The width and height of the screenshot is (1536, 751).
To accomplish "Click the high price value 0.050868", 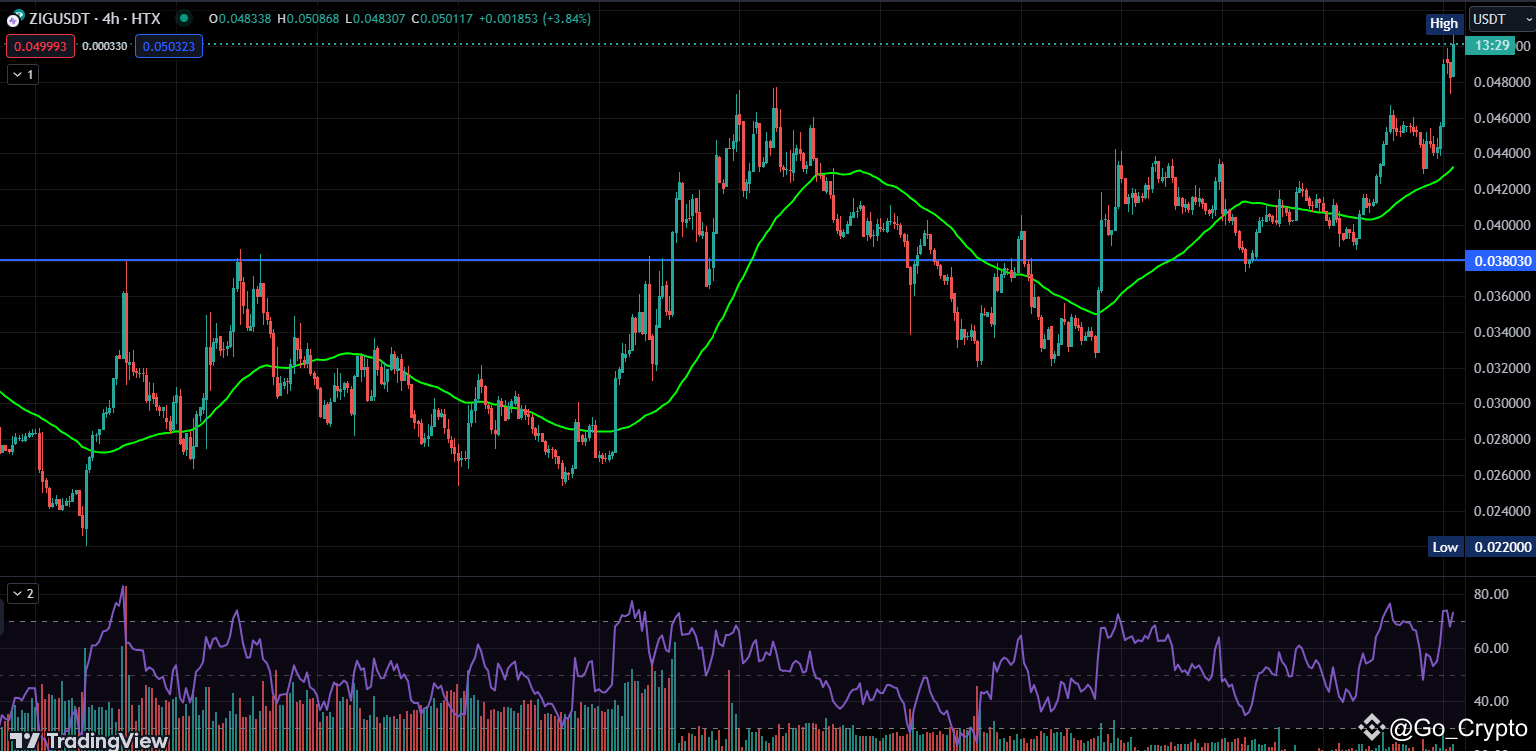I will point(311,19).
